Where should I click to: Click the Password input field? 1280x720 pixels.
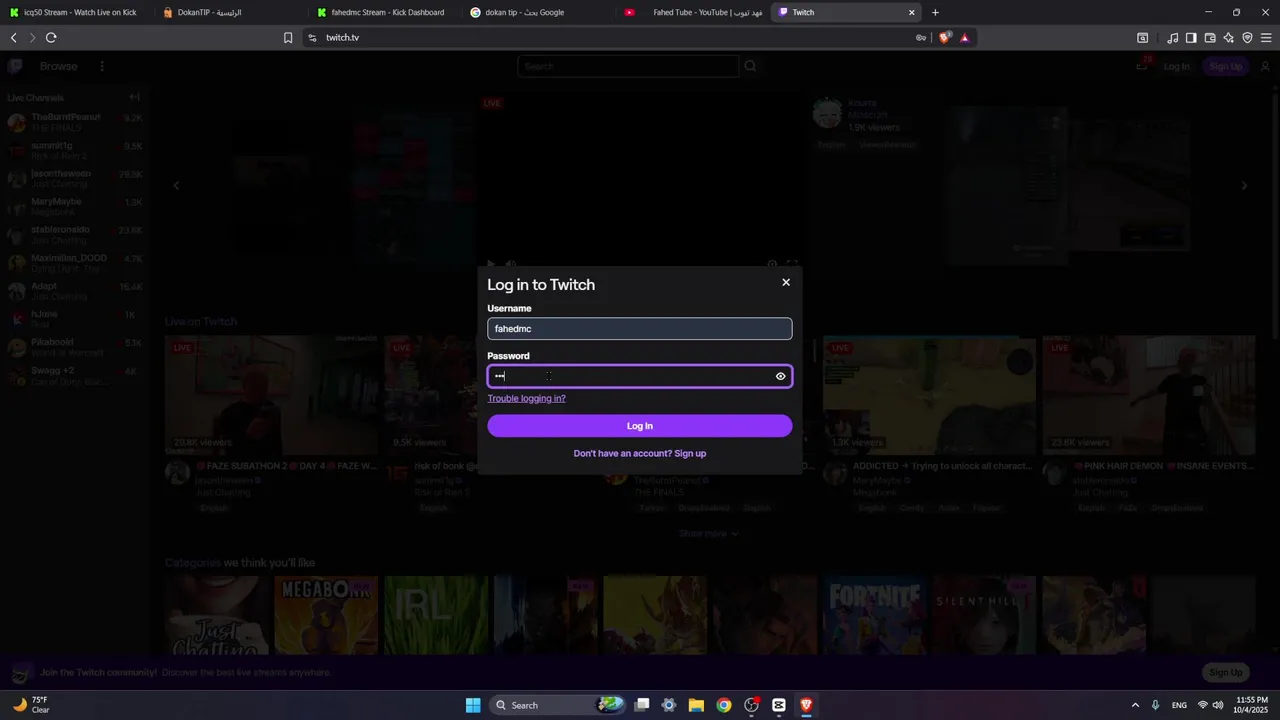[x=640, y=376]
